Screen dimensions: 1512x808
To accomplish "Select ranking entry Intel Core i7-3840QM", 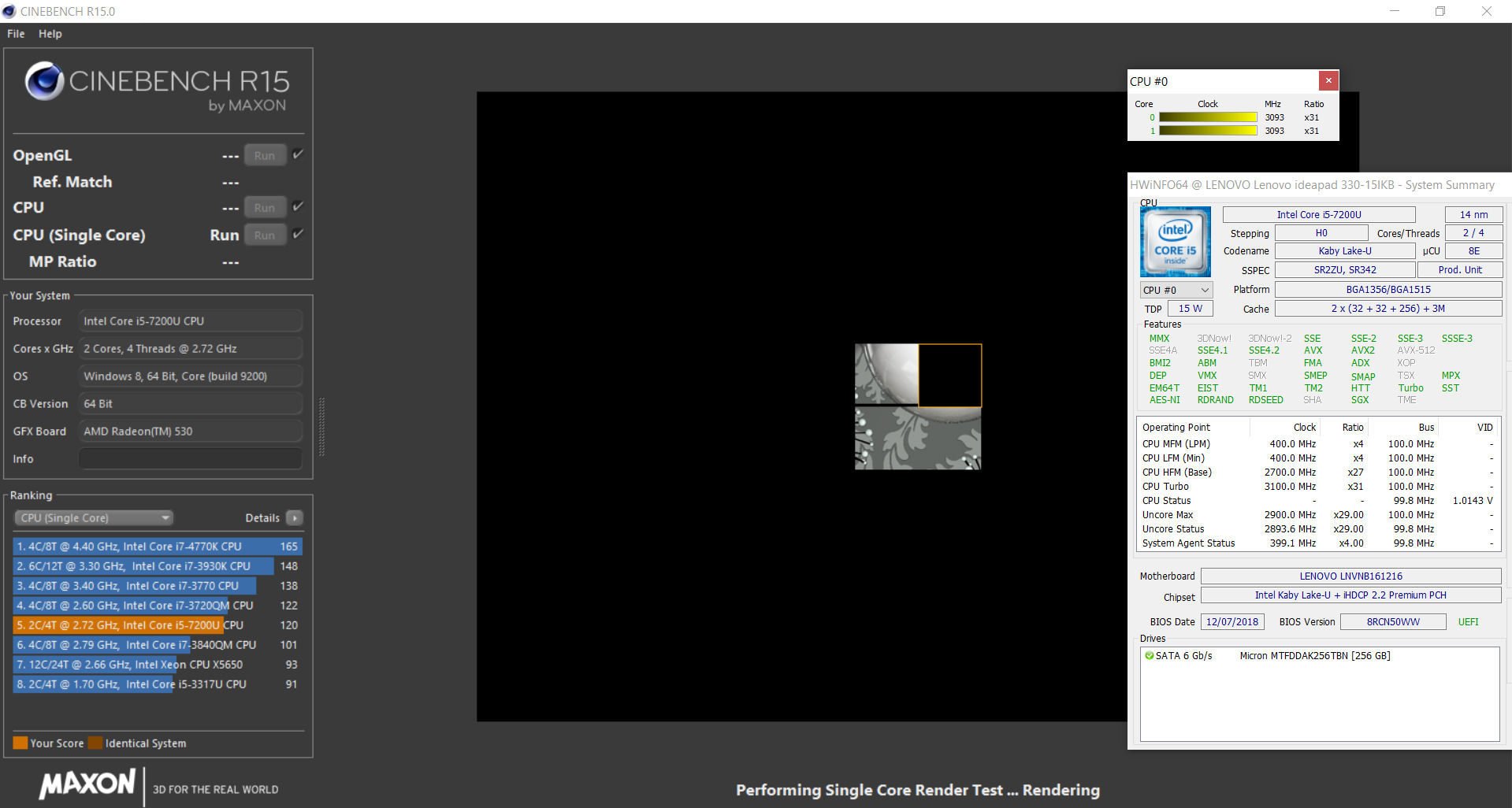I will point(158,644).
